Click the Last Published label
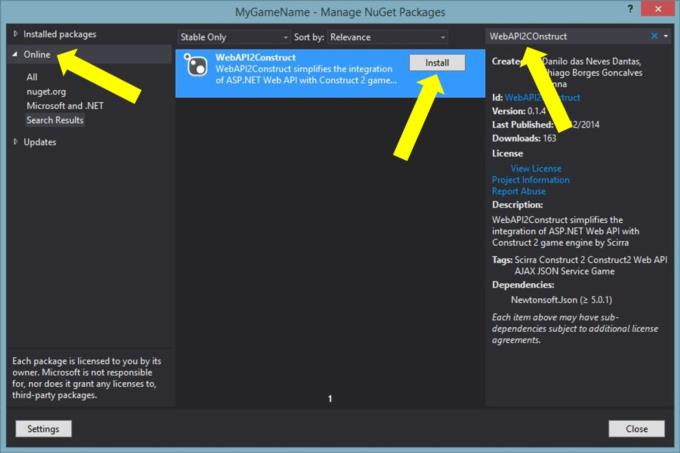Screen dimensions: 680x453 tap(523, 125)
